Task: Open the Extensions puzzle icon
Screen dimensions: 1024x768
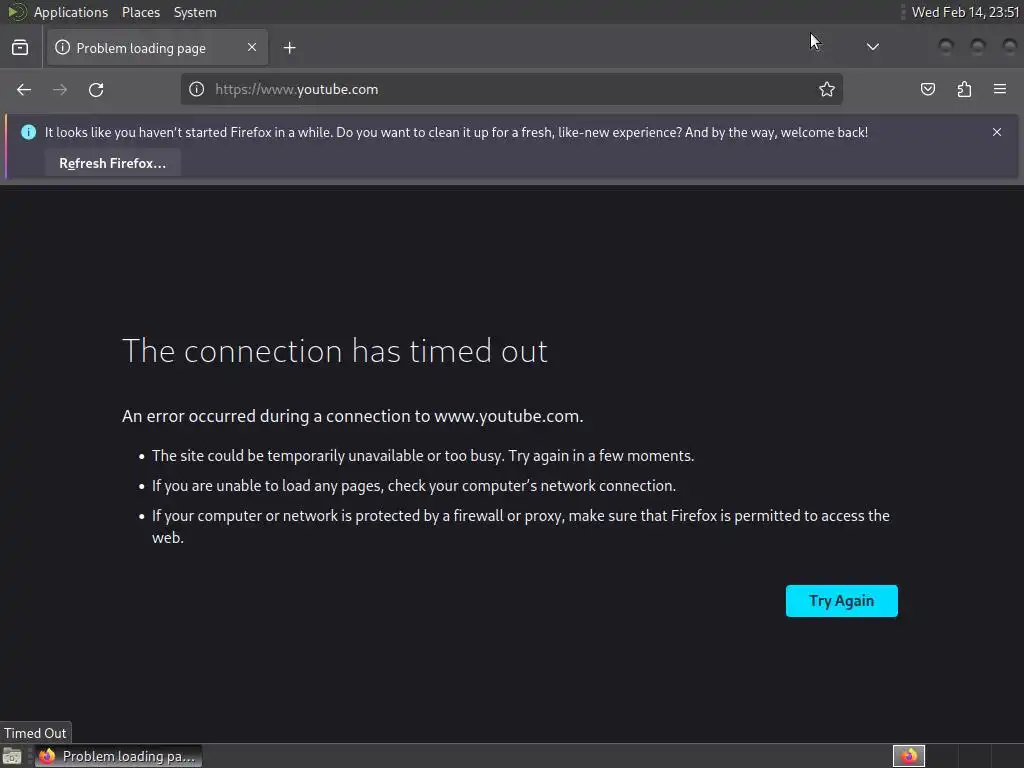Action: click(x=964, y=89)
